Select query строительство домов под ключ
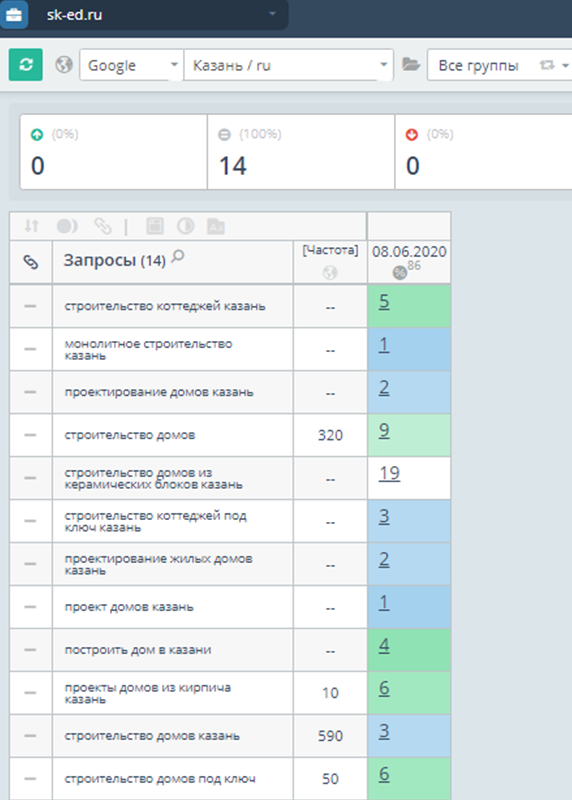Screen dimensions: 572x800 click(160, 779)
